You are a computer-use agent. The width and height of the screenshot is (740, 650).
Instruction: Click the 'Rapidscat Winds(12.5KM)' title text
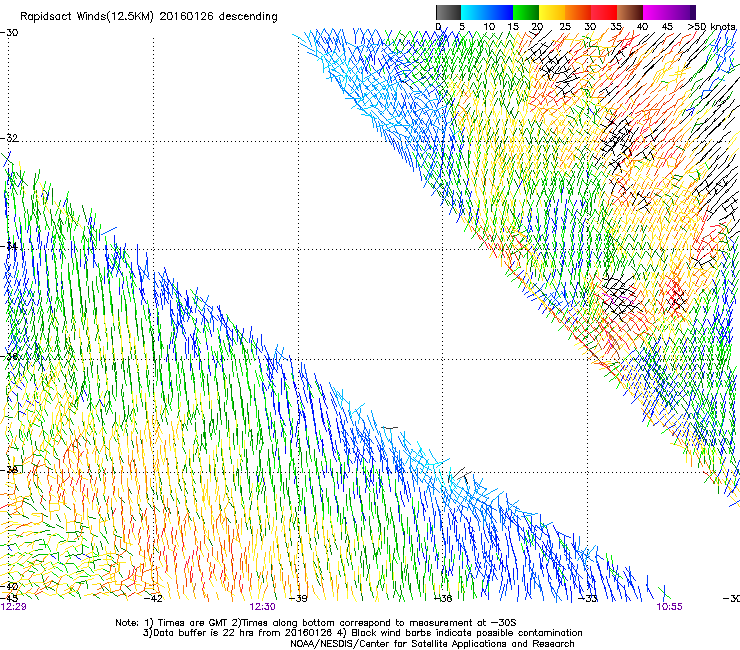click(x=87, y=17)
